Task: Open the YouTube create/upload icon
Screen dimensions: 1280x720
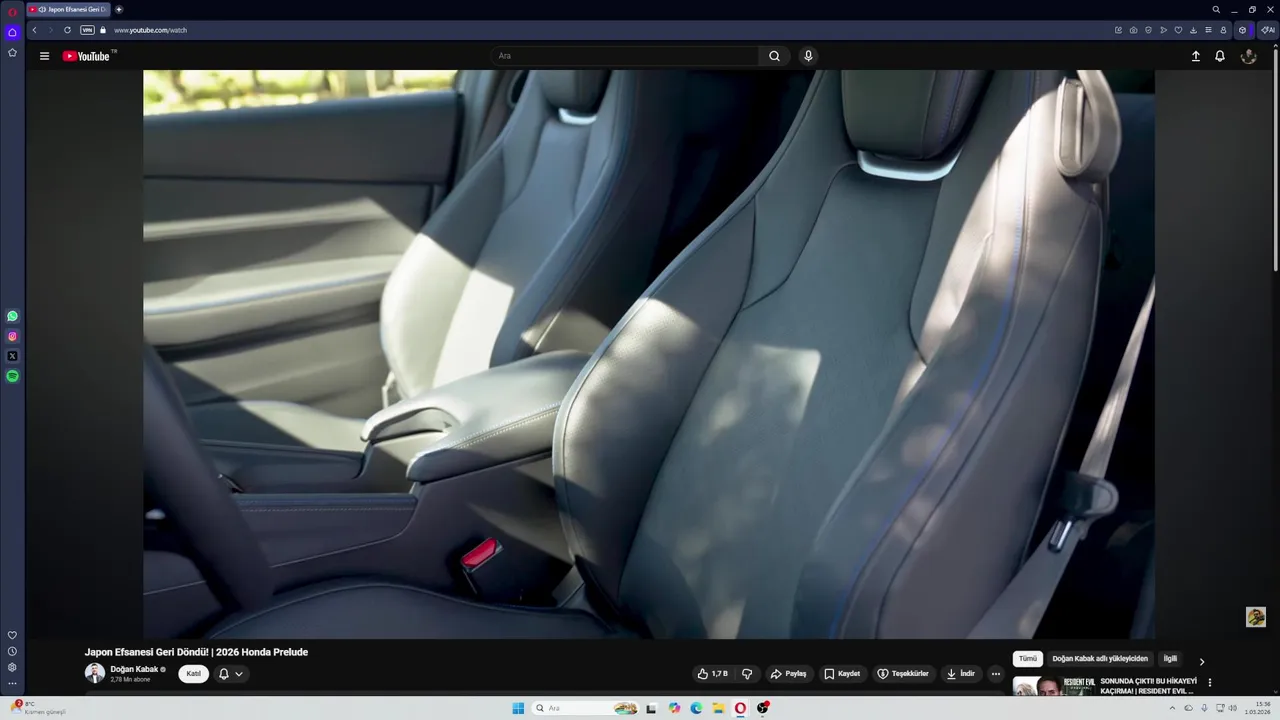Action: coord(1195,56)
